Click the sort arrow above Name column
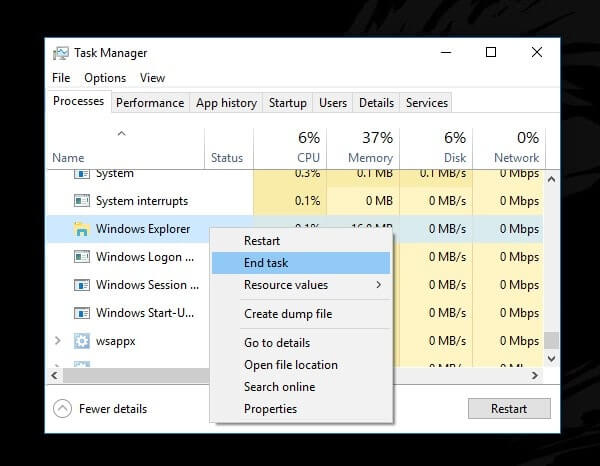Image resolution: width=600 pixels, height=466 pixels. point(121,133)
